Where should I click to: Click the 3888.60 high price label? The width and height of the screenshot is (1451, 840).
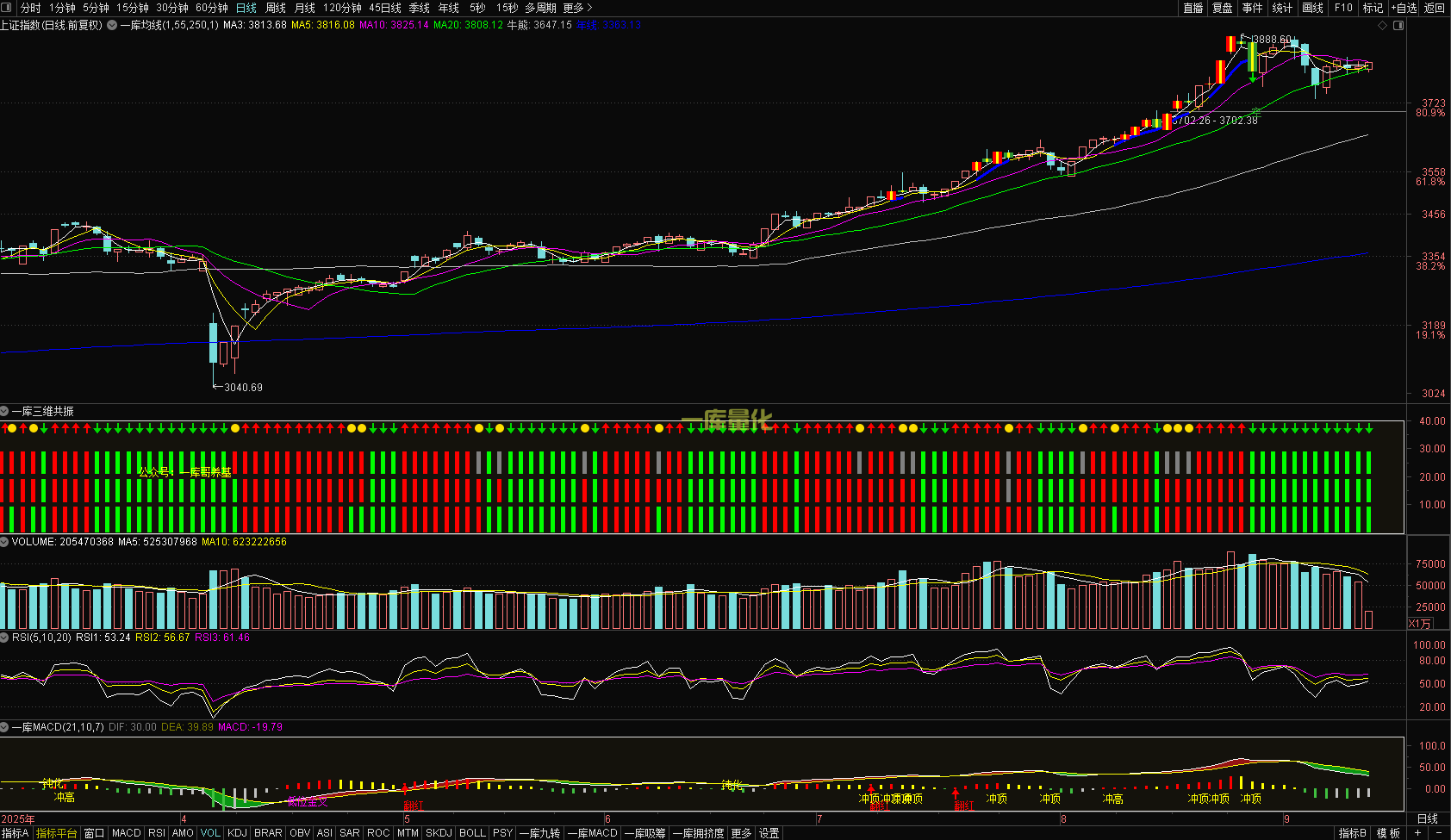tap(1272, 40)
